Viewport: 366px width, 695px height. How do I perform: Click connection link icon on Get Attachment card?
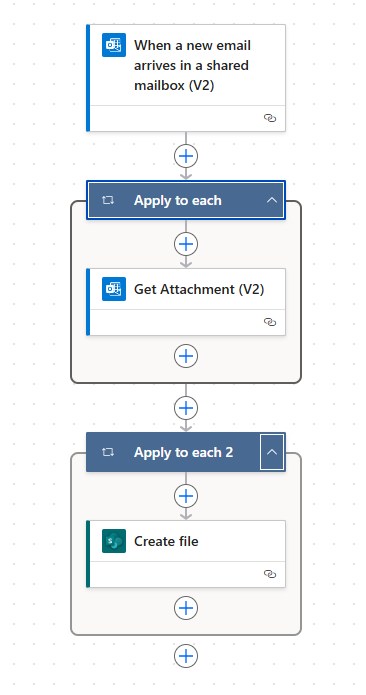(x=270, y=322)
